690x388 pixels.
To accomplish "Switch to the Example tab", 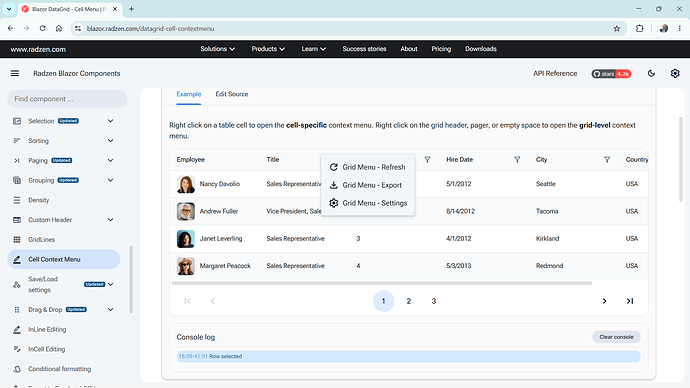I will 189,94.
